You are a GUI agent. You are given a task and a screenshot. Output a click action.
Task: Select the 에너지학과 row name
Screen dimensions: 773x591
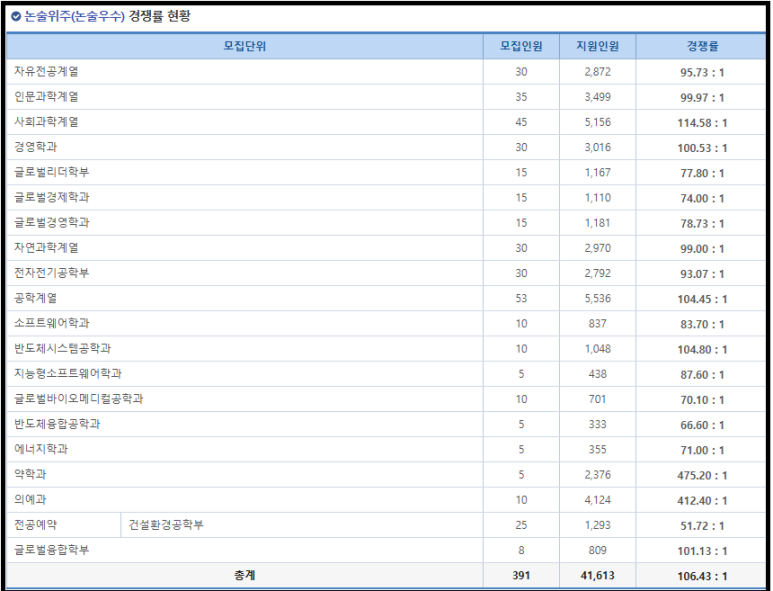[41, 449]
